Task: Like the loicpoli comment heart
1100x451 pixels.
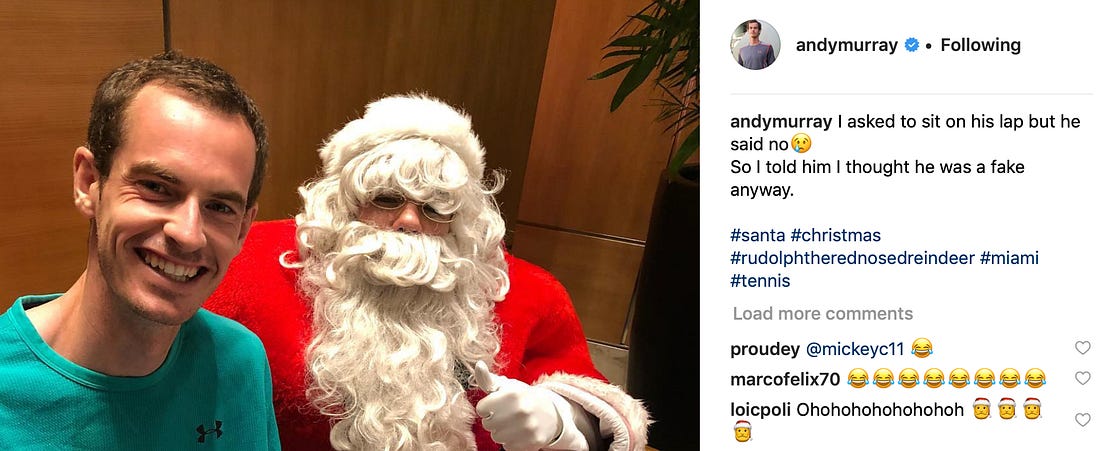Action: [1082, 419]
